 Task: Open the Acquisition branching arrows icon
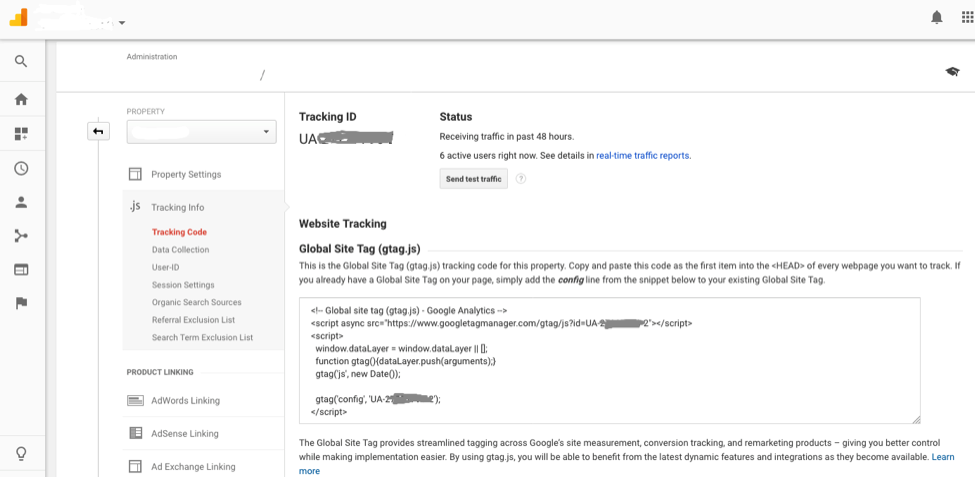click(21, 236)
